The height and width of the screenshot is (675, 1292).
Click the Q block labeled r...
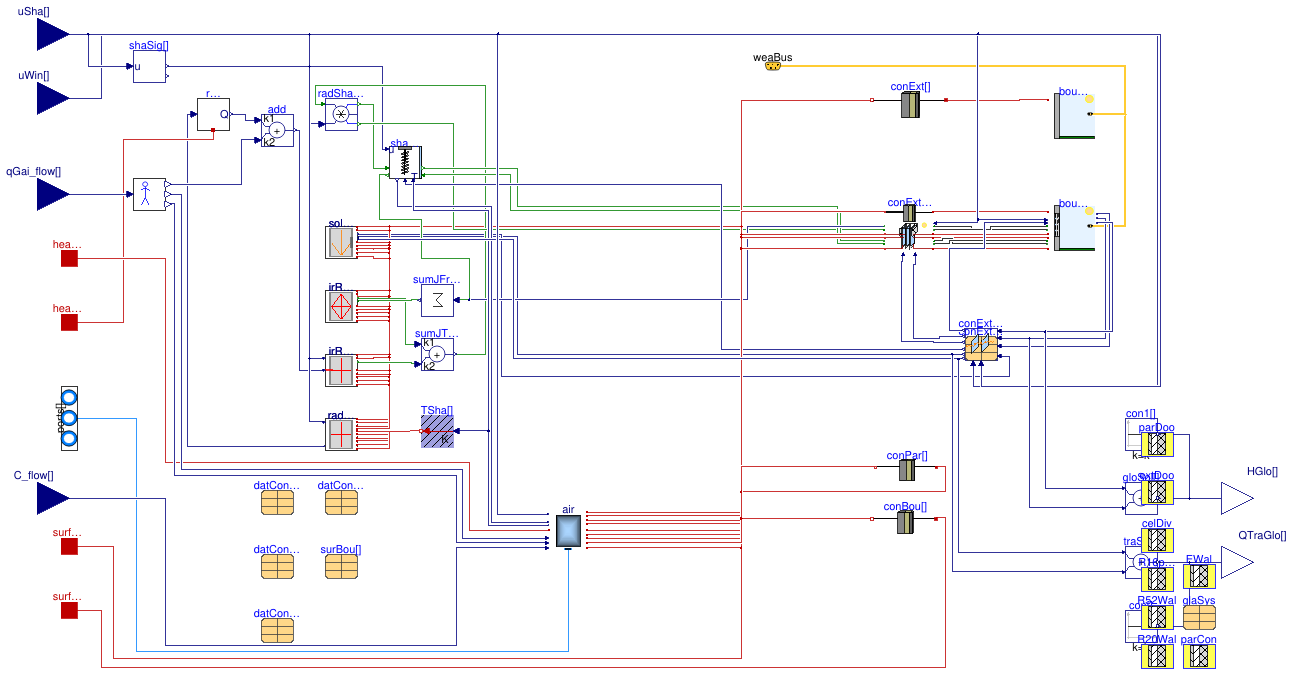pos(213,115)
